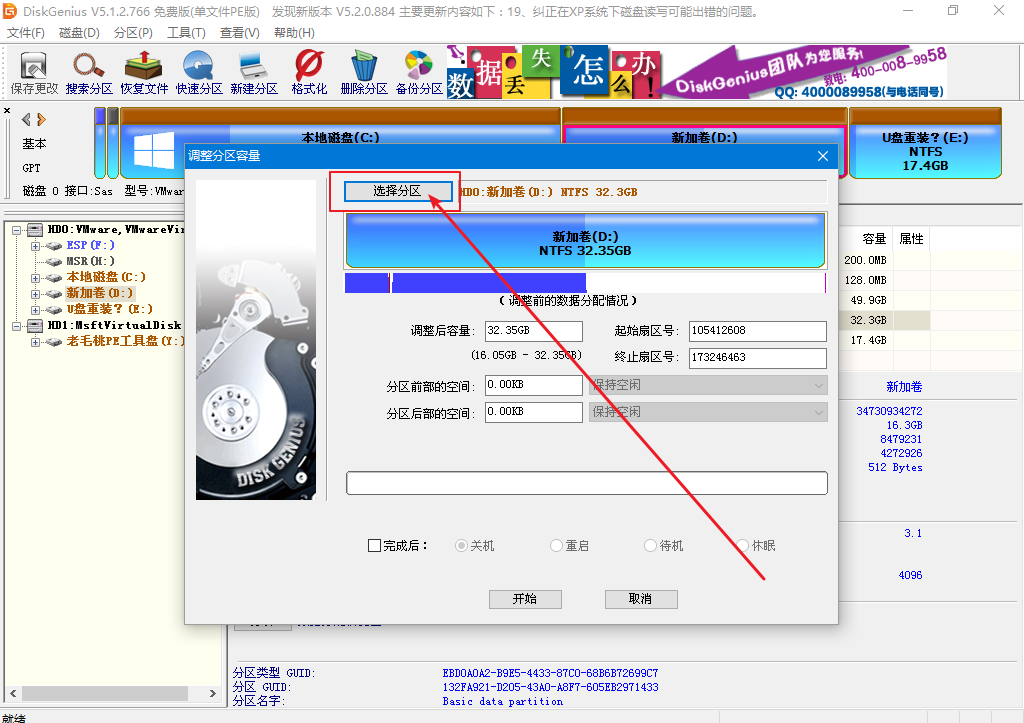Click the input field for space before the partition (分区前部的空间)
Screen dimensions: 1024x723
534,385
